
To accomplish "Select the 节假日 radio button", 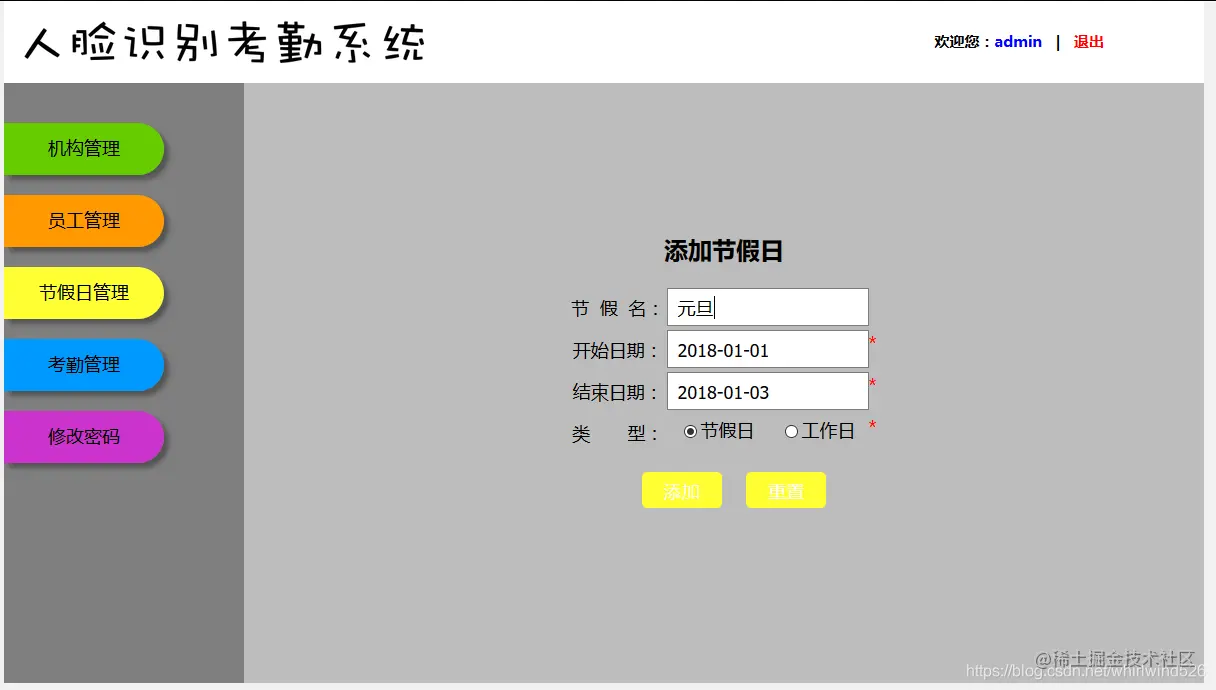I will [690, 432].
